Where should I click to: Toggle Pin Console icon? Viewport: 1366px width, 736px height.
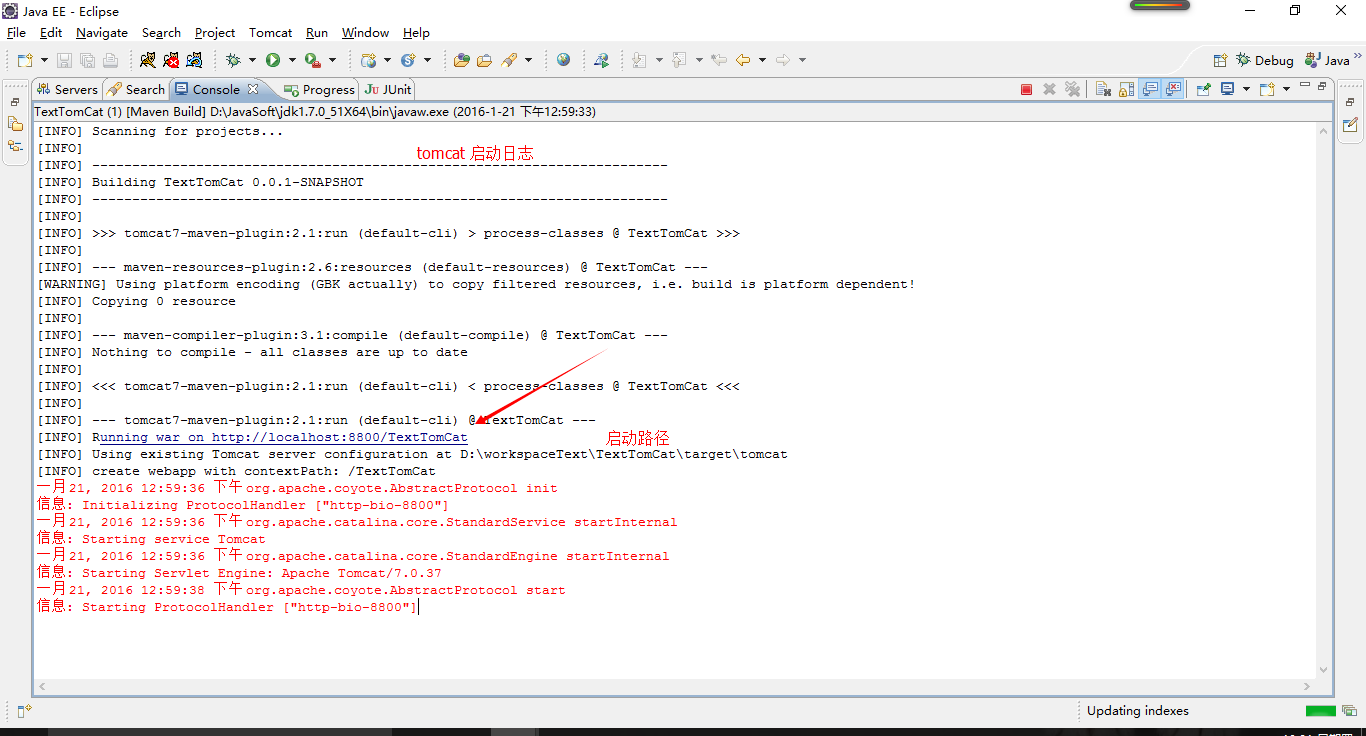[x=1203, y=89]
